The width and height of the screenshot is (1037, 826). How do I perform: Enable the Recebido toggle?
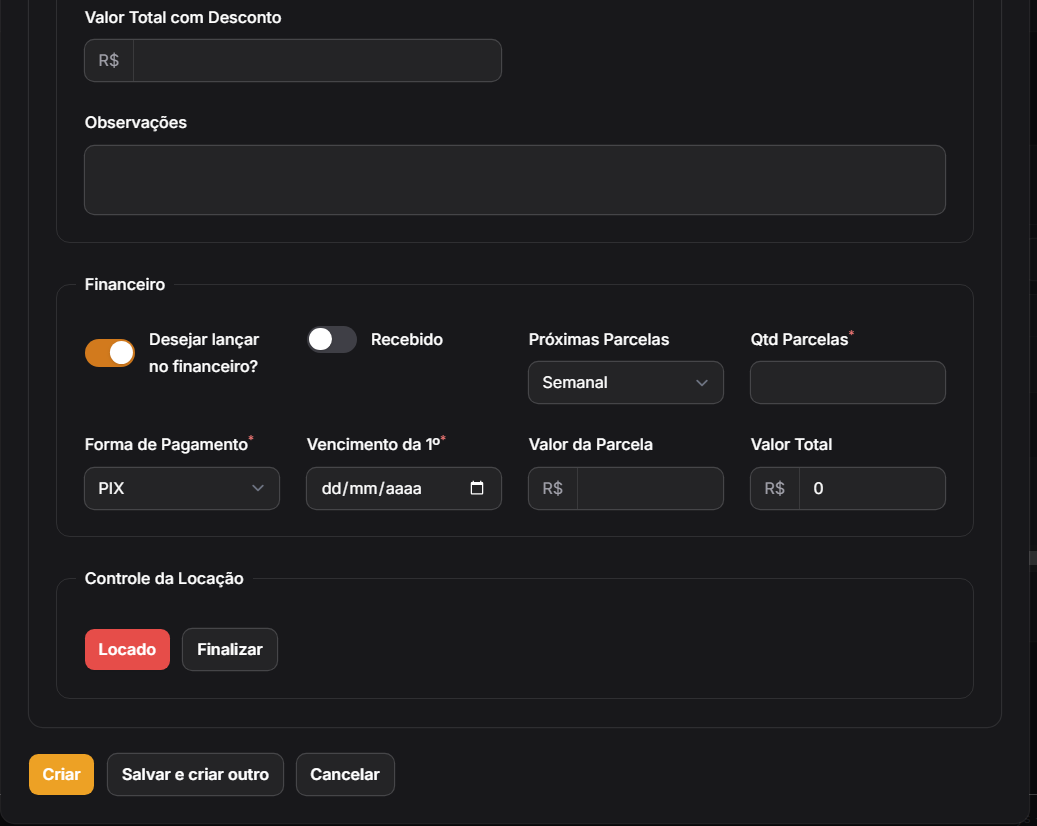(x=332, y=339)
